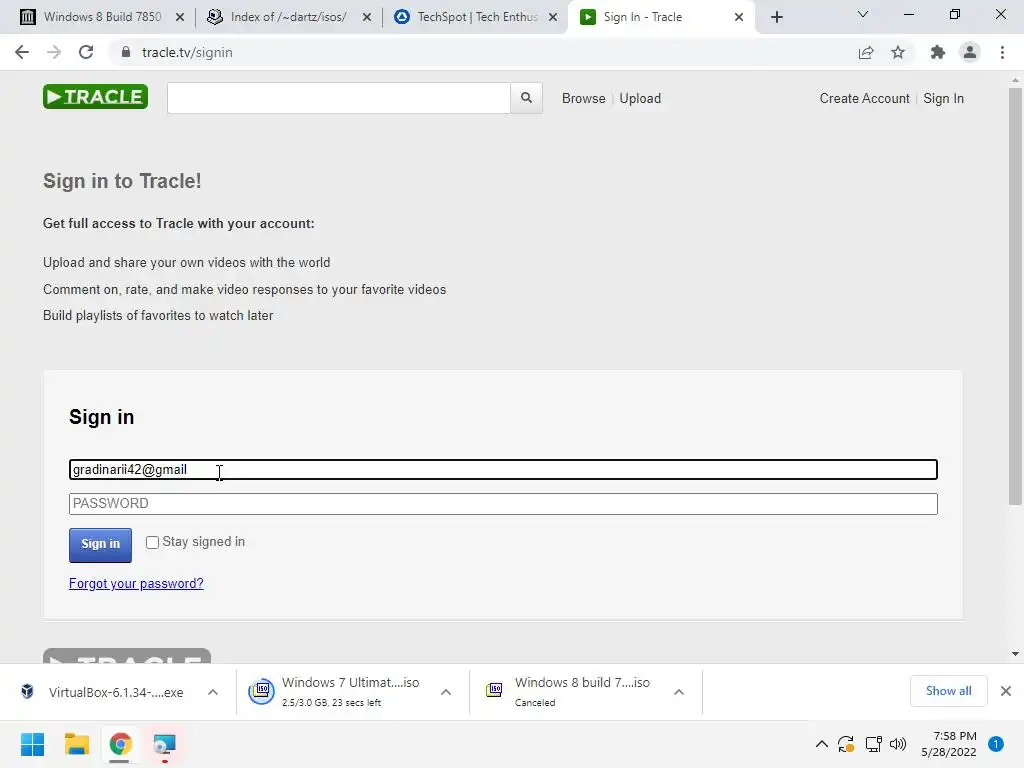Click the share page icon in address bar
Screen dimensions: 1024x768
point(866,52)
